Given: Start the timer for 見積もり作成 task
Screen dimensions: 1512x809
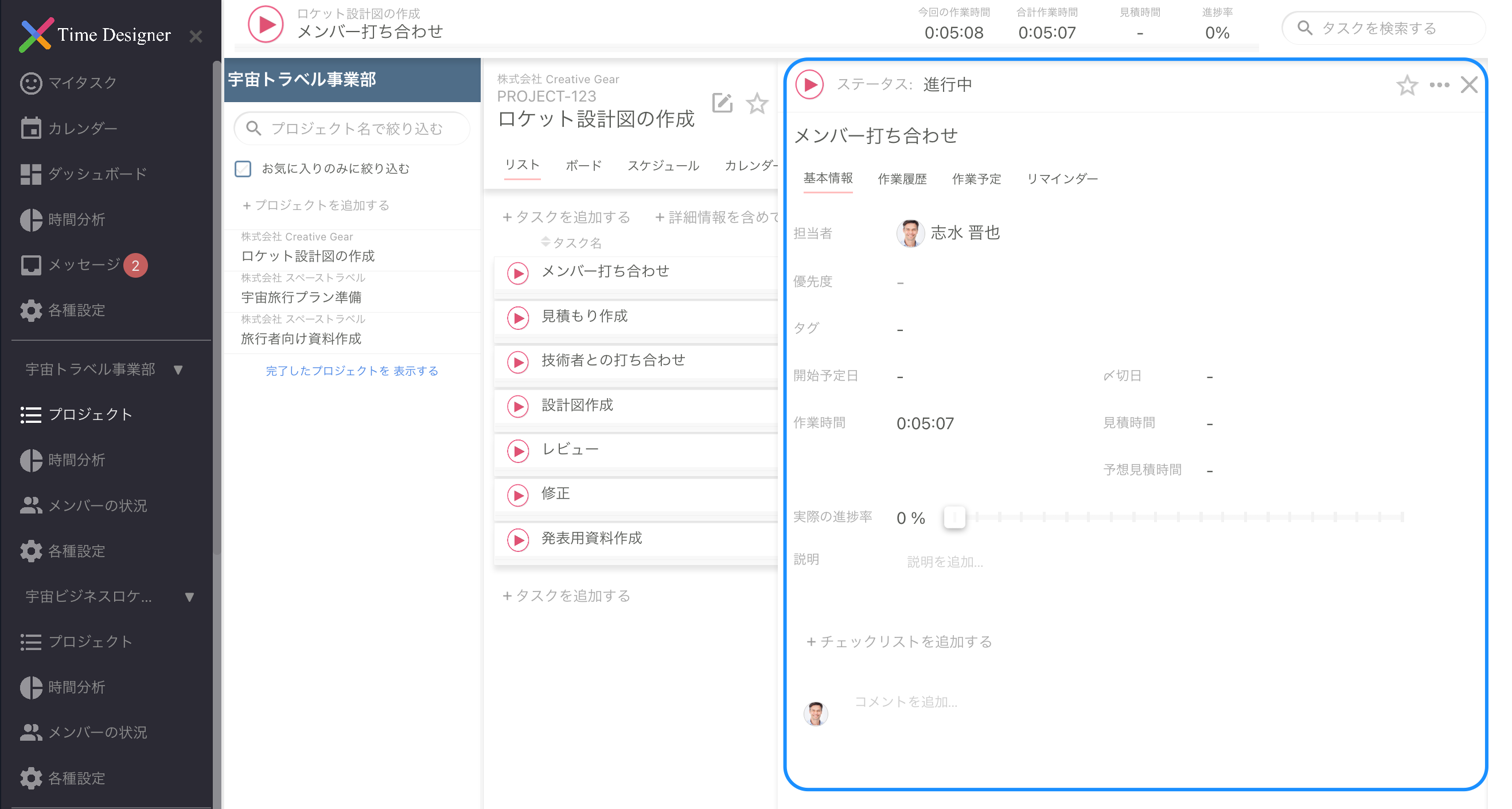Looking at the screenshot, I should (x=519, y=318).
